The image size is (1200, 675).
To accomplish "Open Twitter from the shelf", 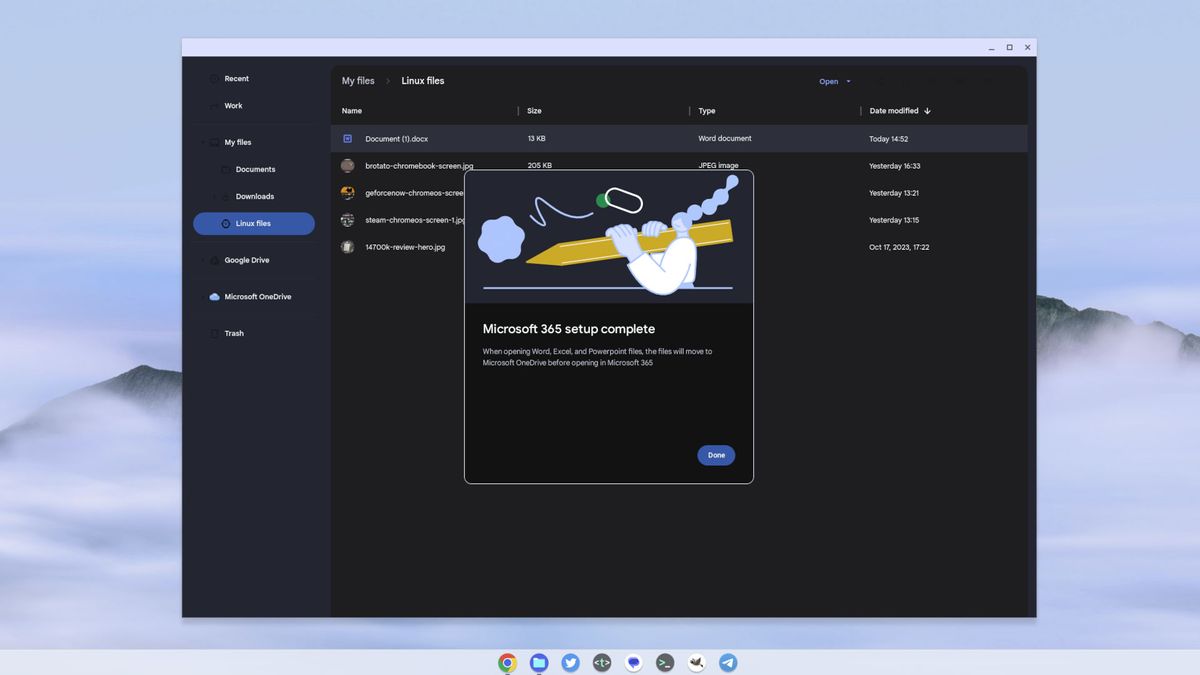I will coord(570,662).
